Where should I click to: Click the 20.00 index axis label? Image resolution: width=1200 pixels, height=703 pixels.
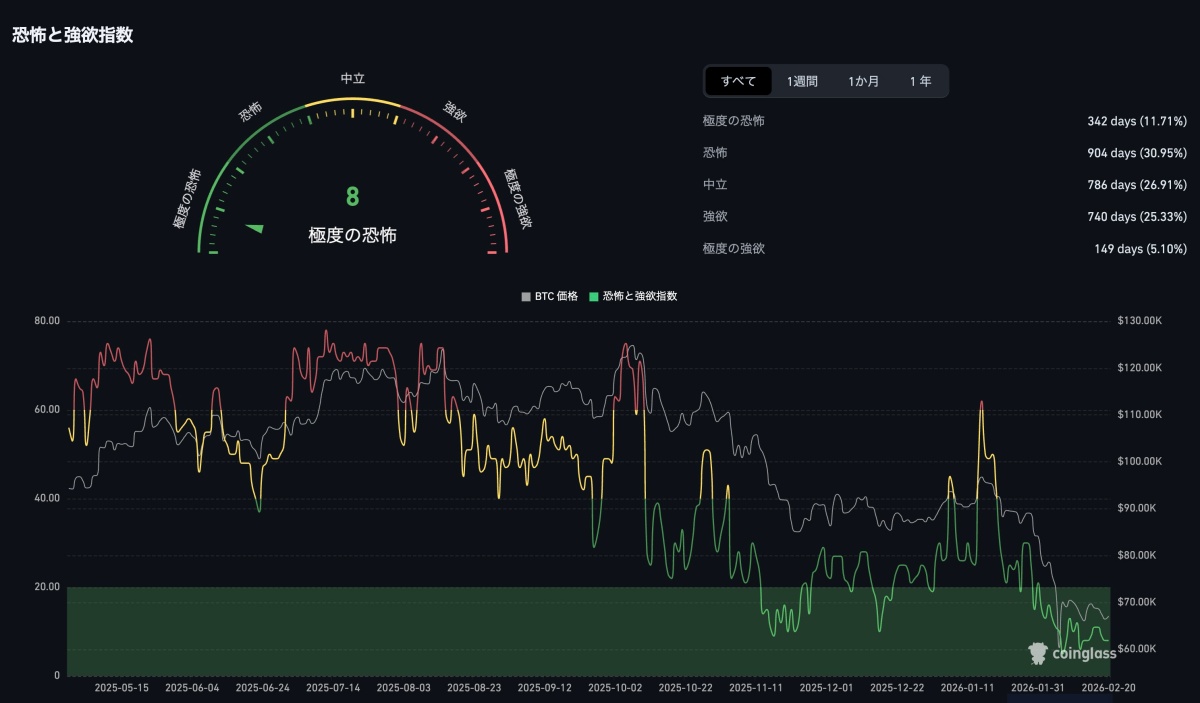click(x=47, y=587)
